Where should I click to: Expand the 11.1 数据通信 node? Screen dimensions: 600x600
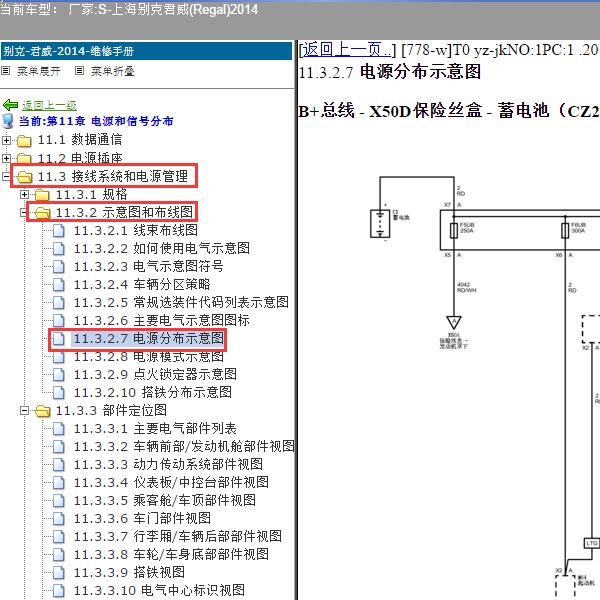pos(6,140)
